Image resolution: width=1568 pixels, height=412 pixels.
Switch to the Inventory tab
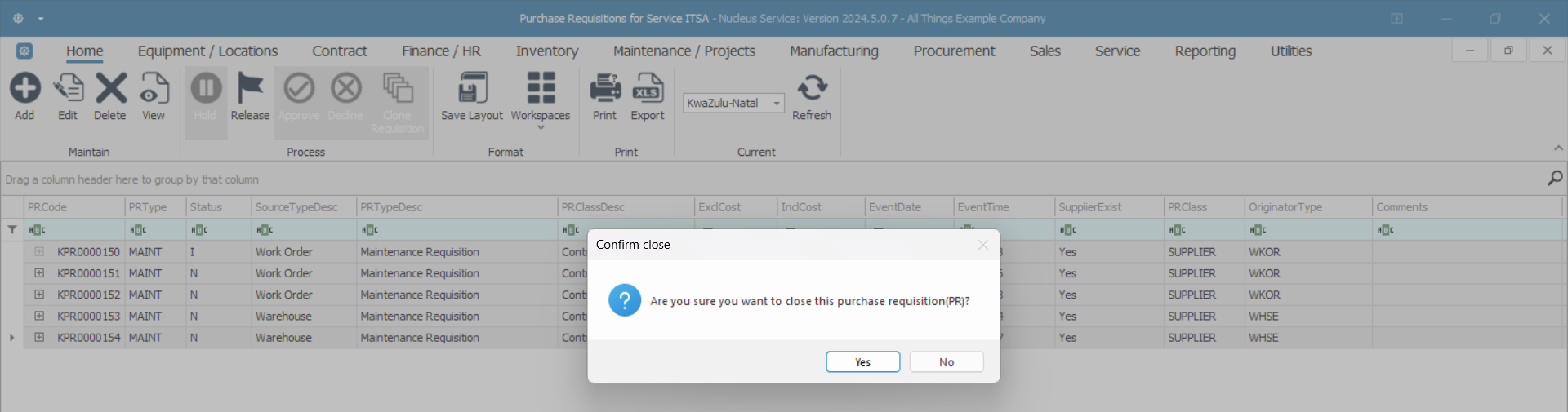(547, 51)
